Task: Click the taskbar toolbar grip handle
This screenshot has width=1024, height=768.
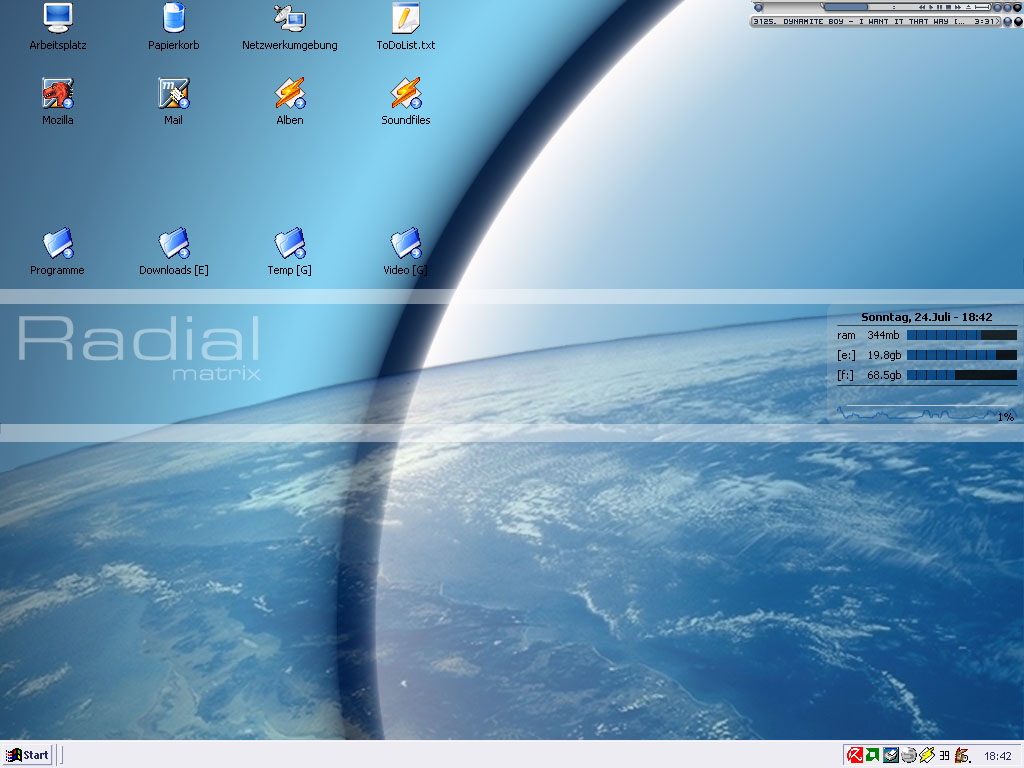Action: click(x=61, y=755)
